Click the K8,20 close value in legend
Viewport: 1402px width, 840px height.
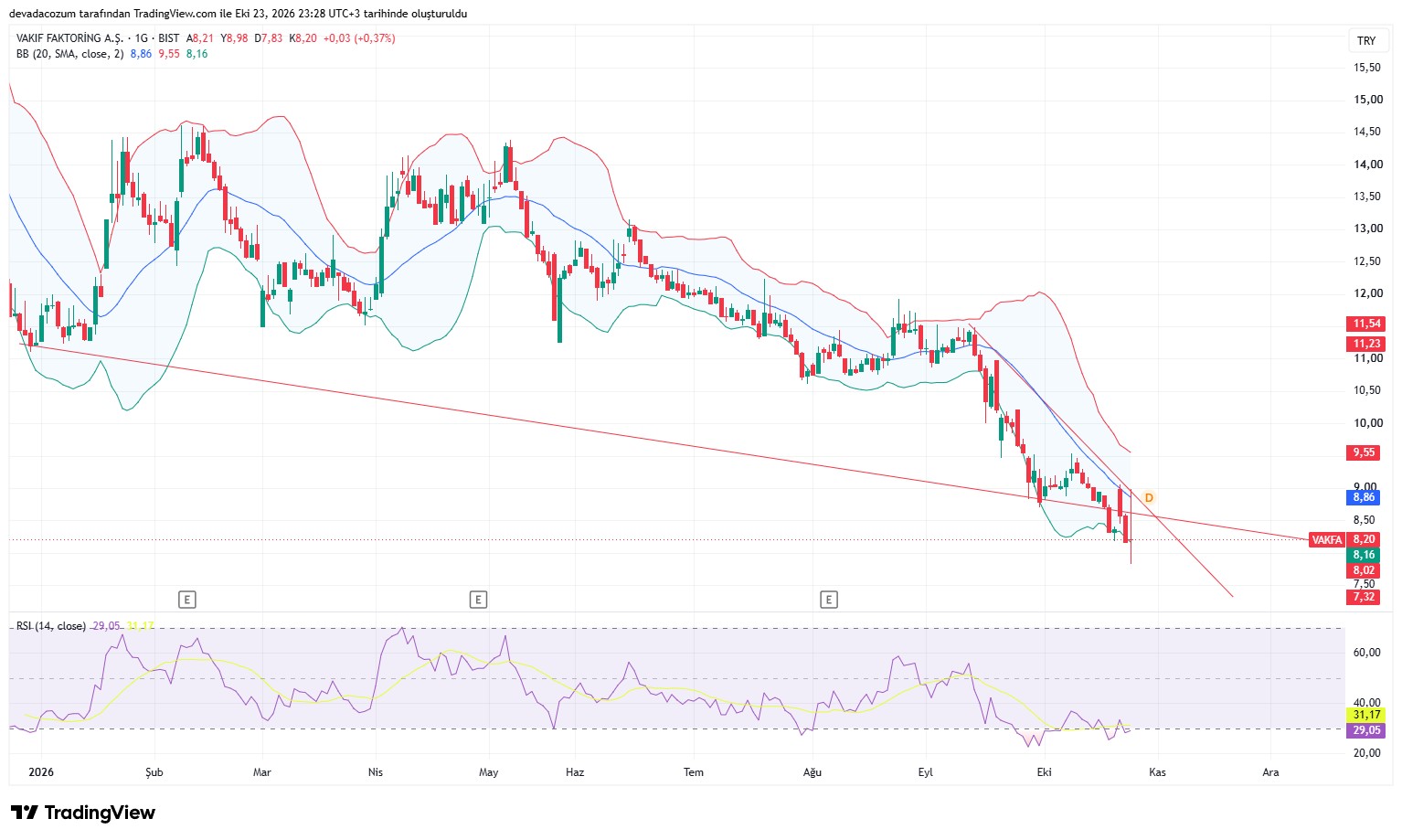[x=303, y=38]
